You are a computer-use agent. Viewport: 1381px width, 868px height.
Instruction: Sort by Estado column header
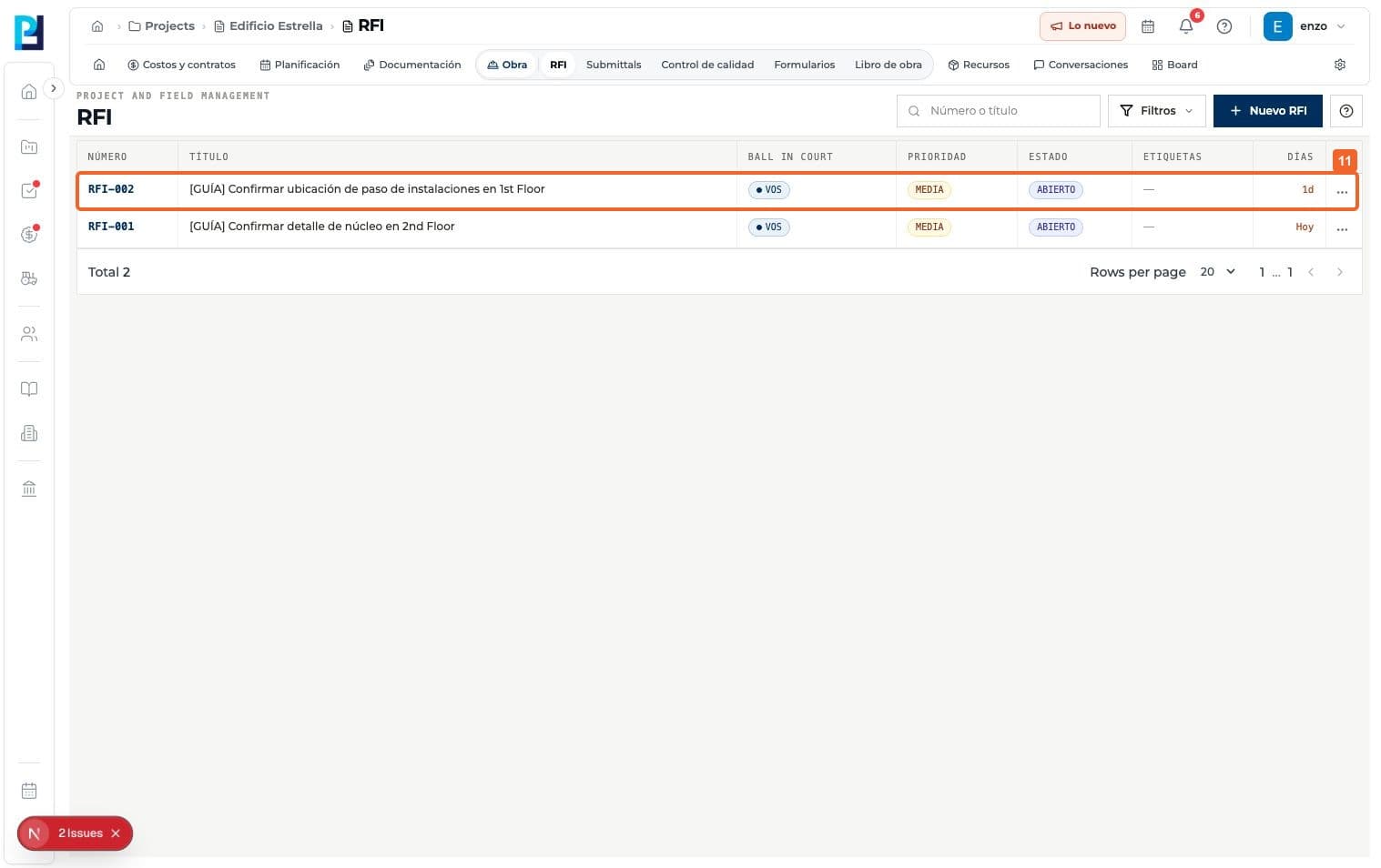tap(1048, 156)
